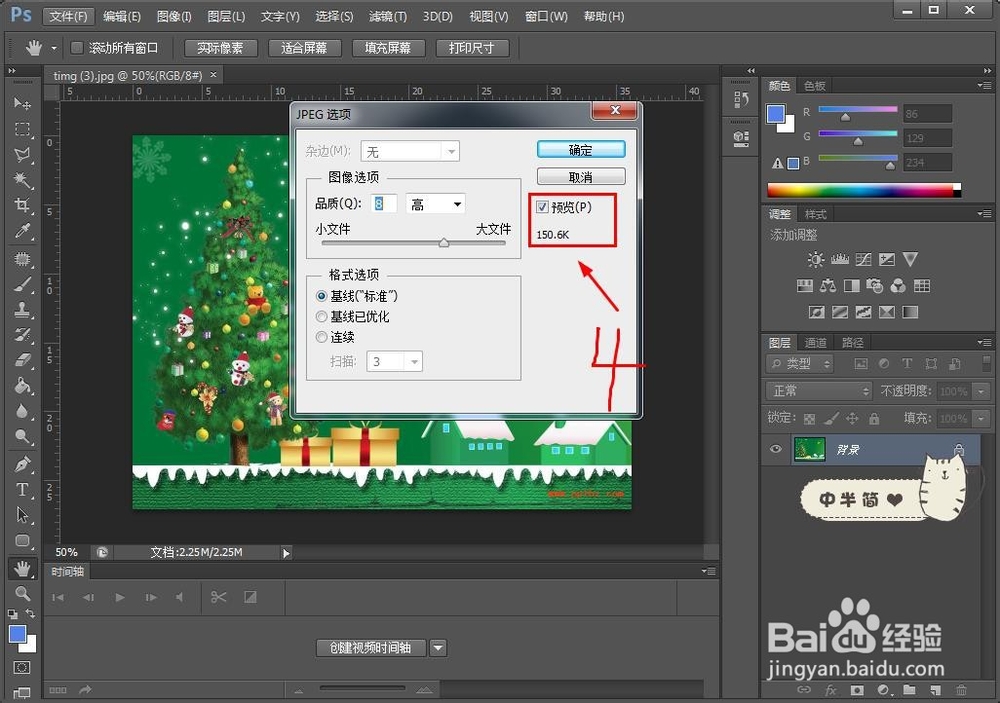Open the 窗口(W) menu
Viewport: 1000px width, 703px height.
[546, 16]
